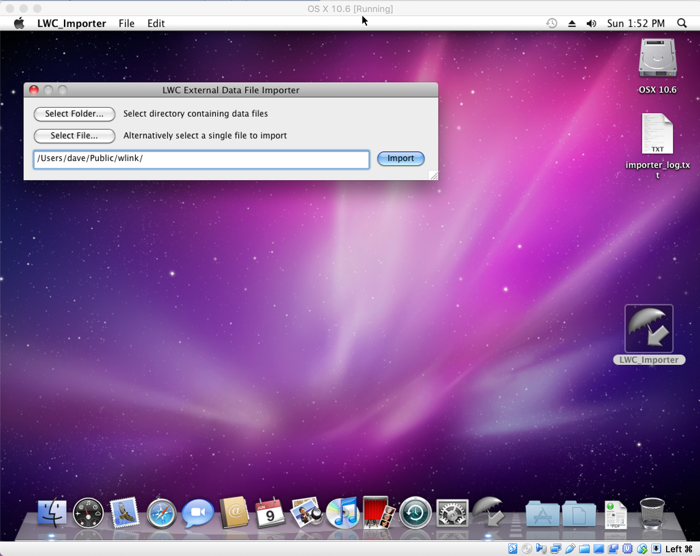Click the VirtualBox display status icon
The image size is (700, 556).
[599, 549]
